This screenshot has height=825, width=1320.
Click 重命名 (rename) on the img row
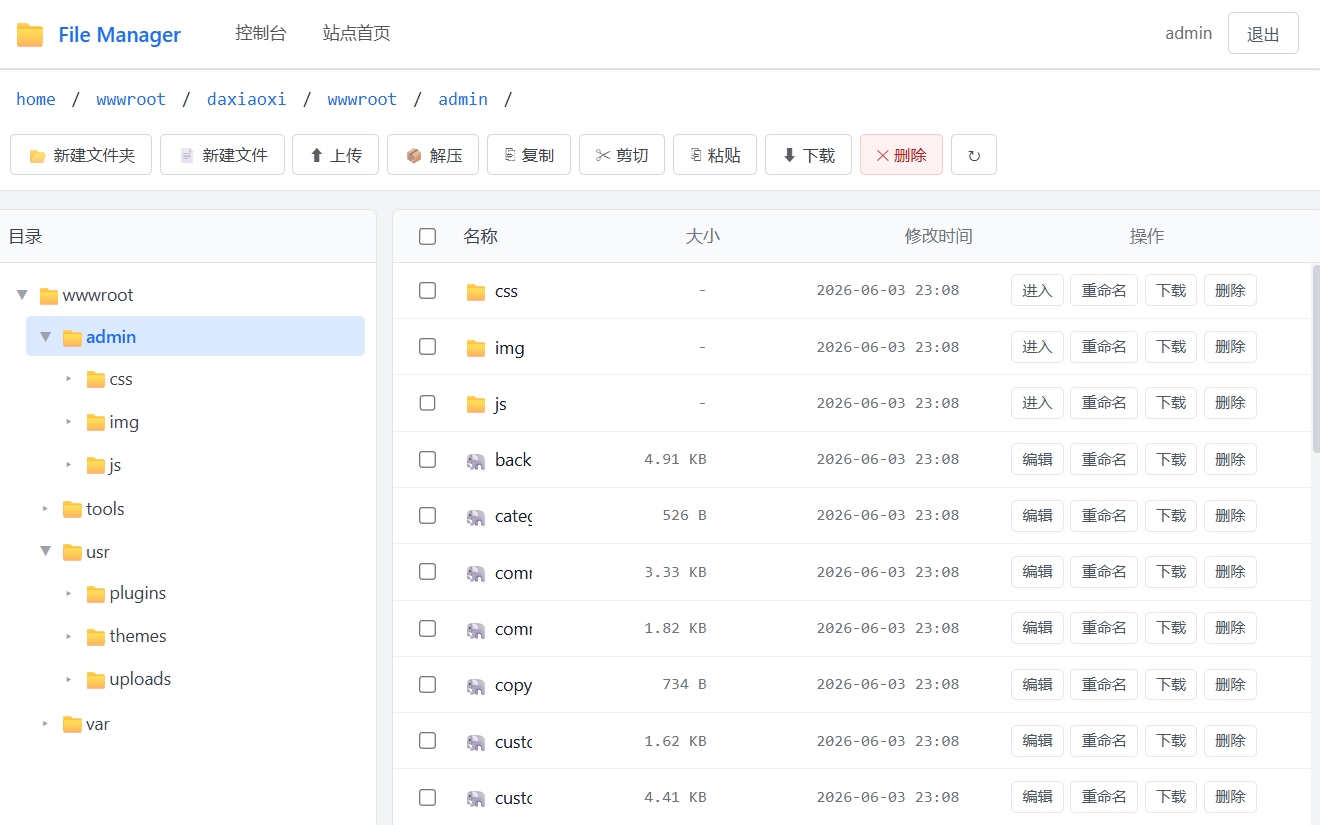(x=1104, y=346)
